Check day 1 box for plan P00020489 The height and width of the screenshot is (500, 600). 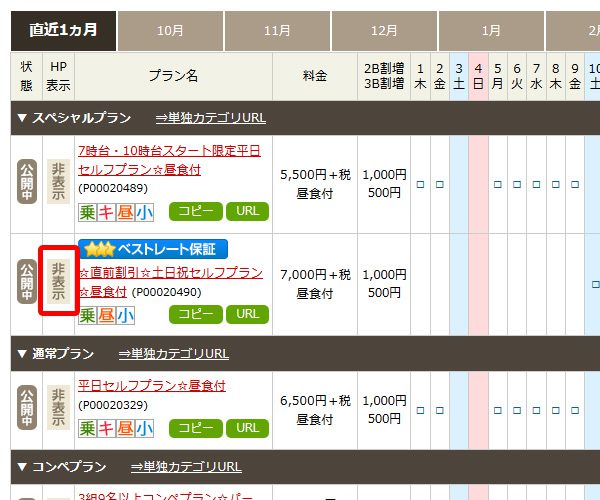pos(420,184)
